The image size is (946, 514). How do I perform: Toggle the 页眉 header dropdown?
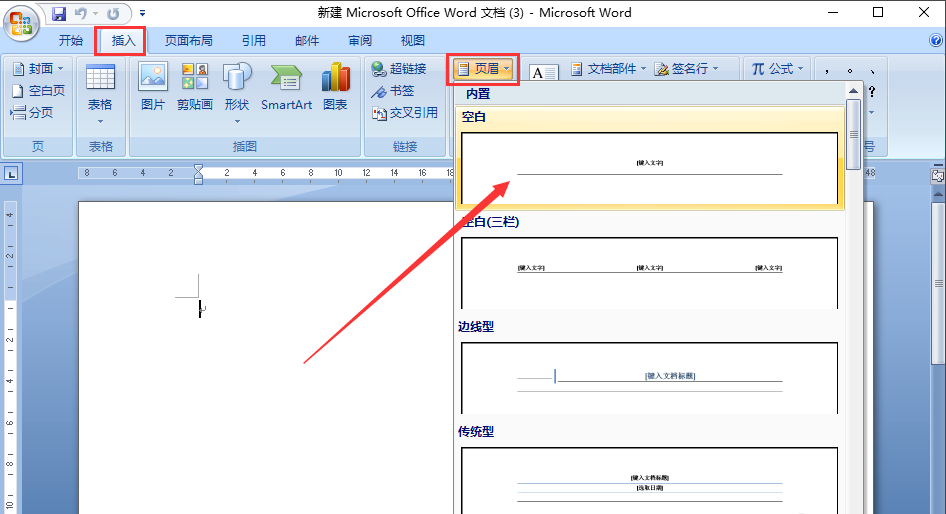tap(483, 69)
